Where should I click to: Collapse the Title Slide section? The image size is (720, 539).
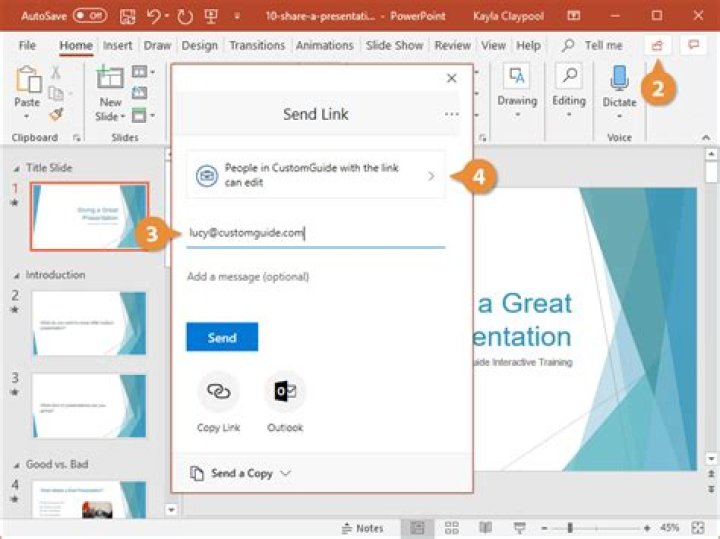[x=16, y=168]
